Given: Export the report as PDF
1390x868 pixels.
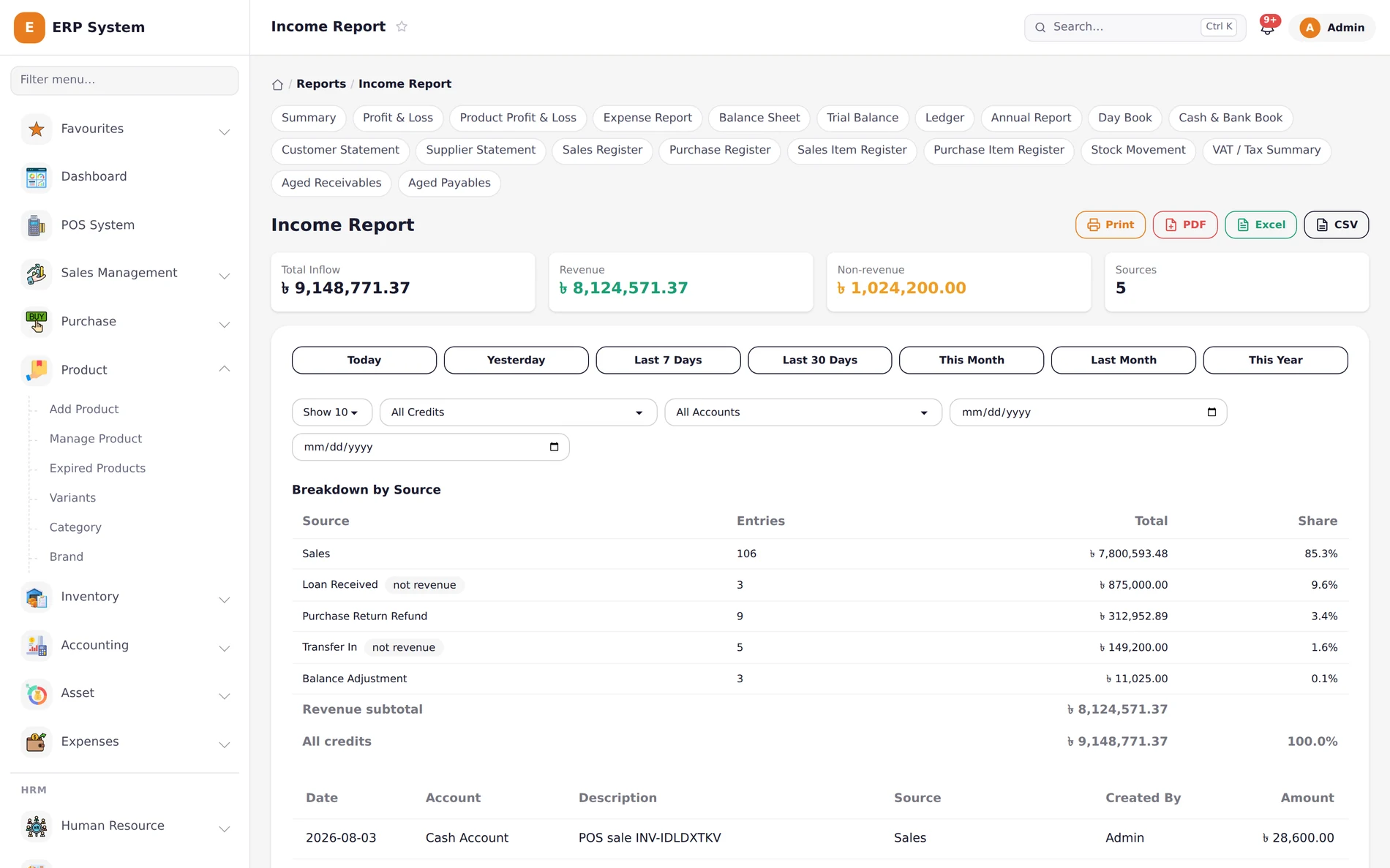Looking at the screenshot, I should [1185, 225].
